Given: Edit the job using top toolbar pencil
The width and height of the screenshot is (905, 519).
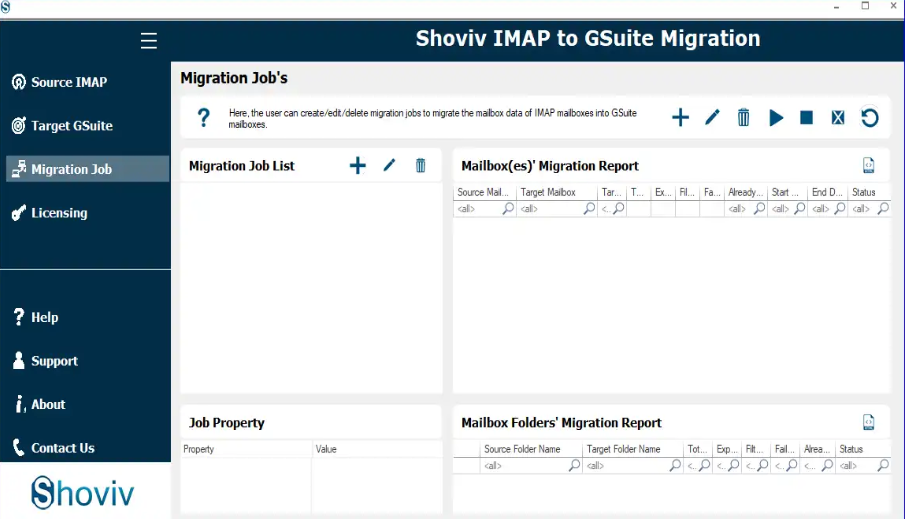Looking at the screenshot, I should coord(712,118).
